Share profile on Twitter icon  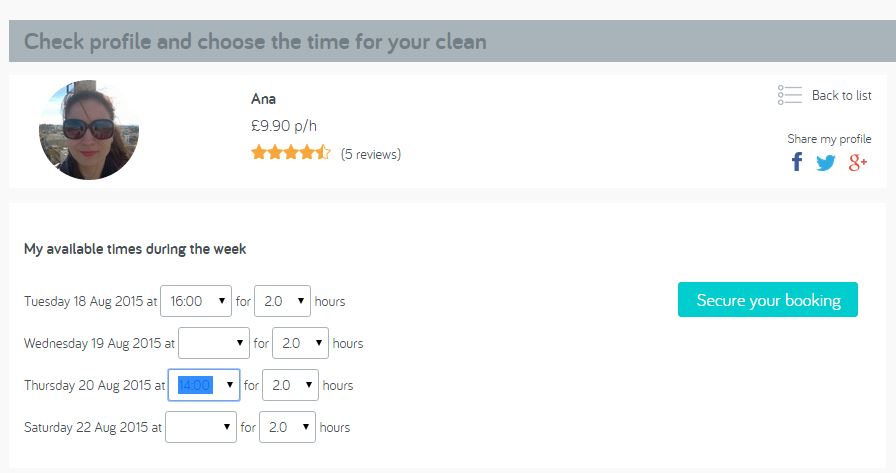[x=826, y=163]
